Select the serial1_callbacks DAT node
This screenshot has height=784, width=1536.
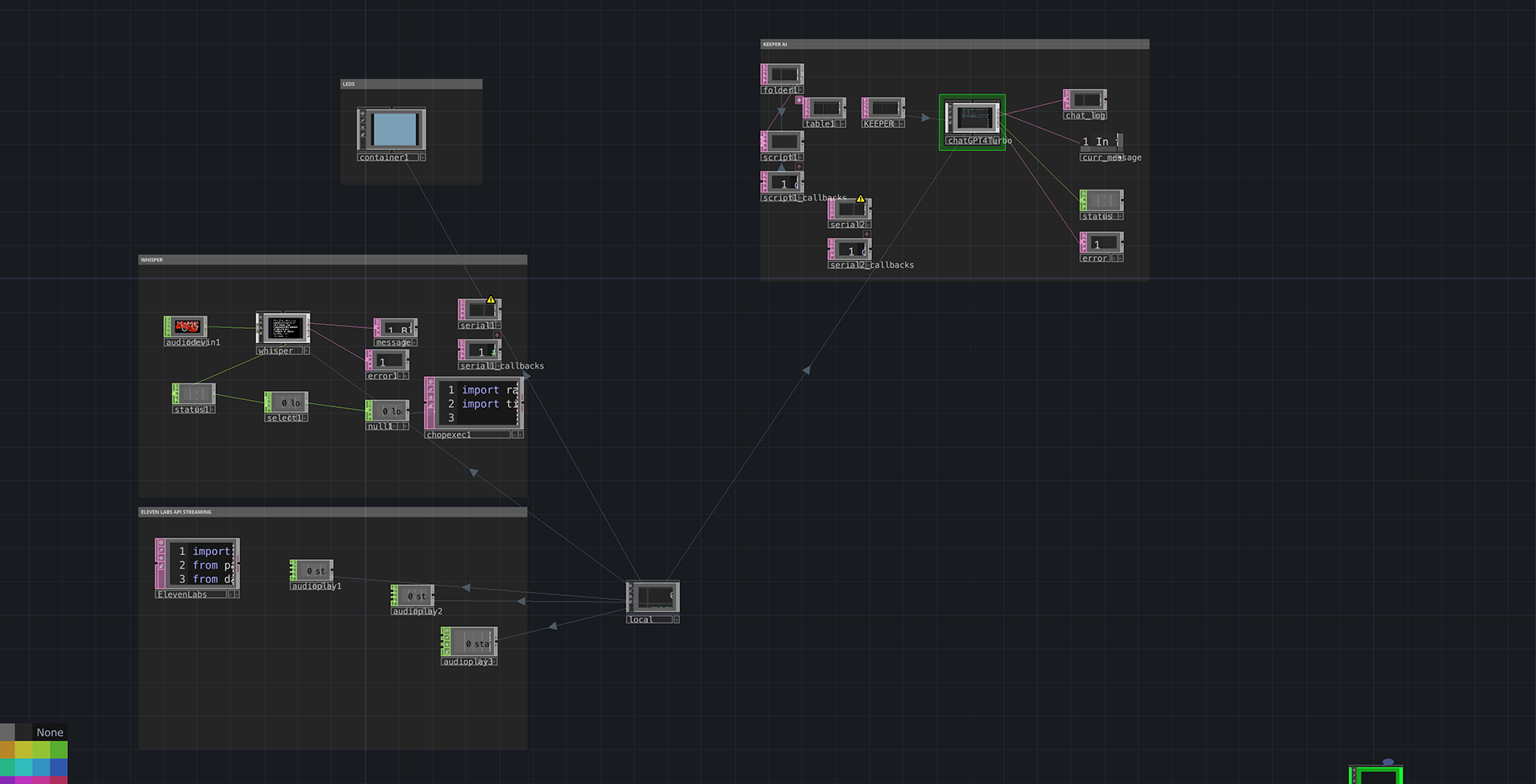pyautogui.click(x=479, y=350)
